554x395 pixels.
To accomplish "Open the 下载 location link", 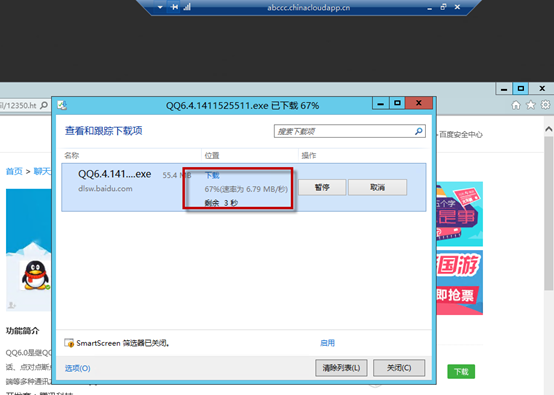I will 212,175.
